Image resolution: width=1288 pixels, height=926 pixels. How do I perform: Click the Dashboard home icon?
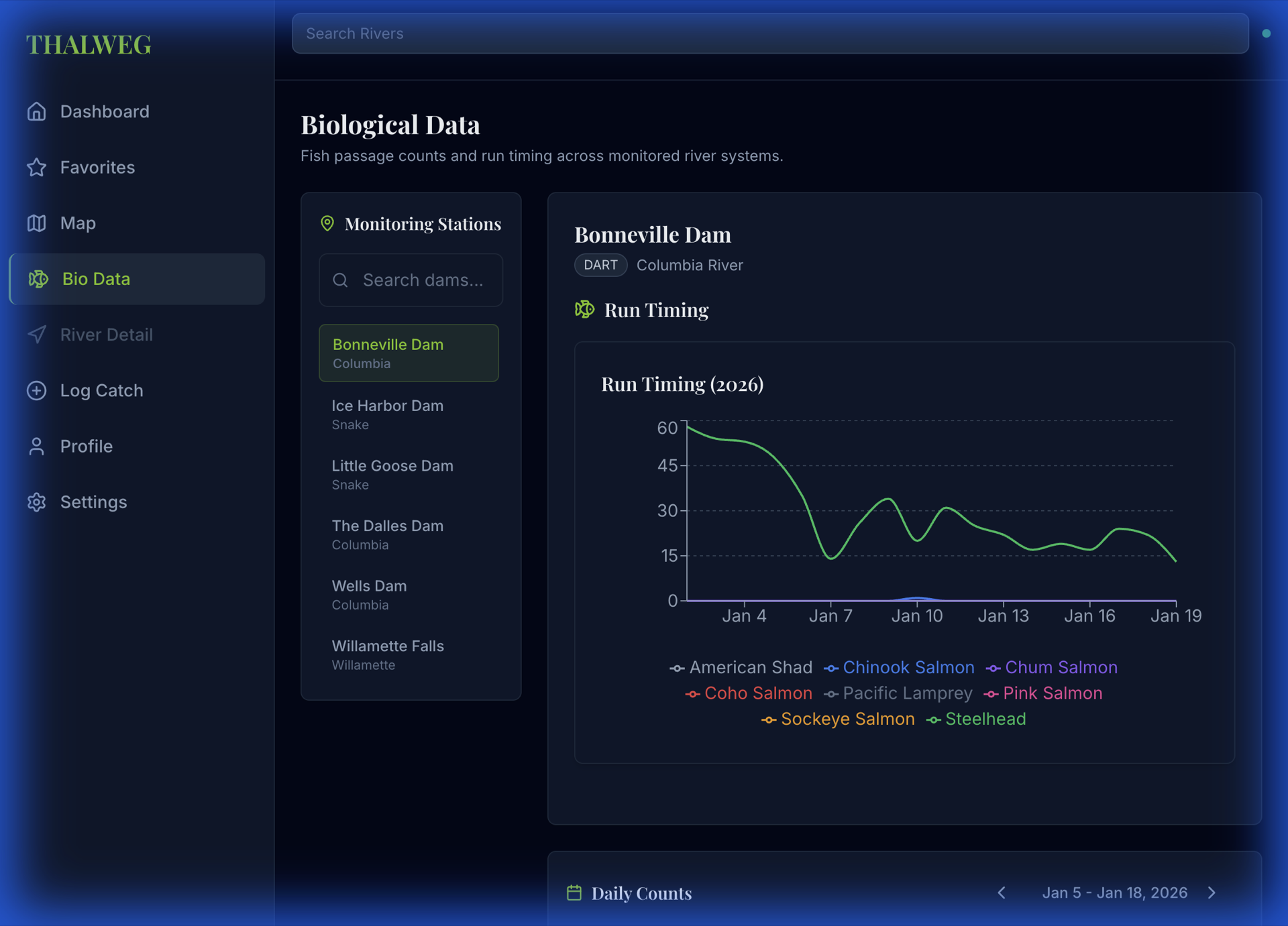click(x=37, y=111)
